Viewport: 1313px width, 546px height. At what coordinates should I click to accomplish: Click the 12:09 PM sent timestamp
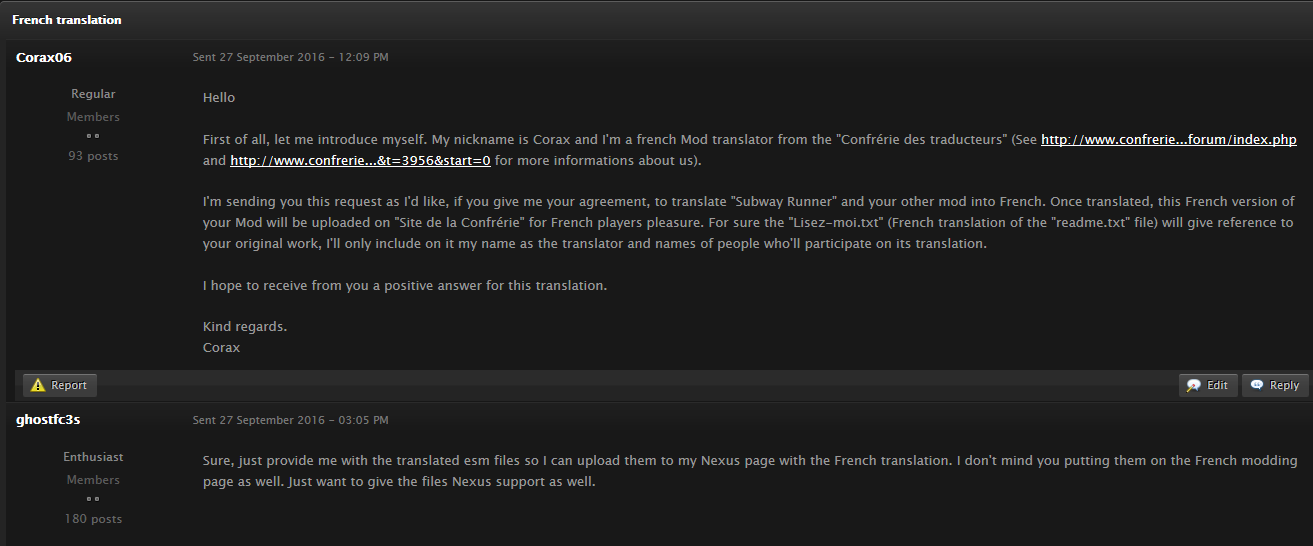[x=291, y=57]
